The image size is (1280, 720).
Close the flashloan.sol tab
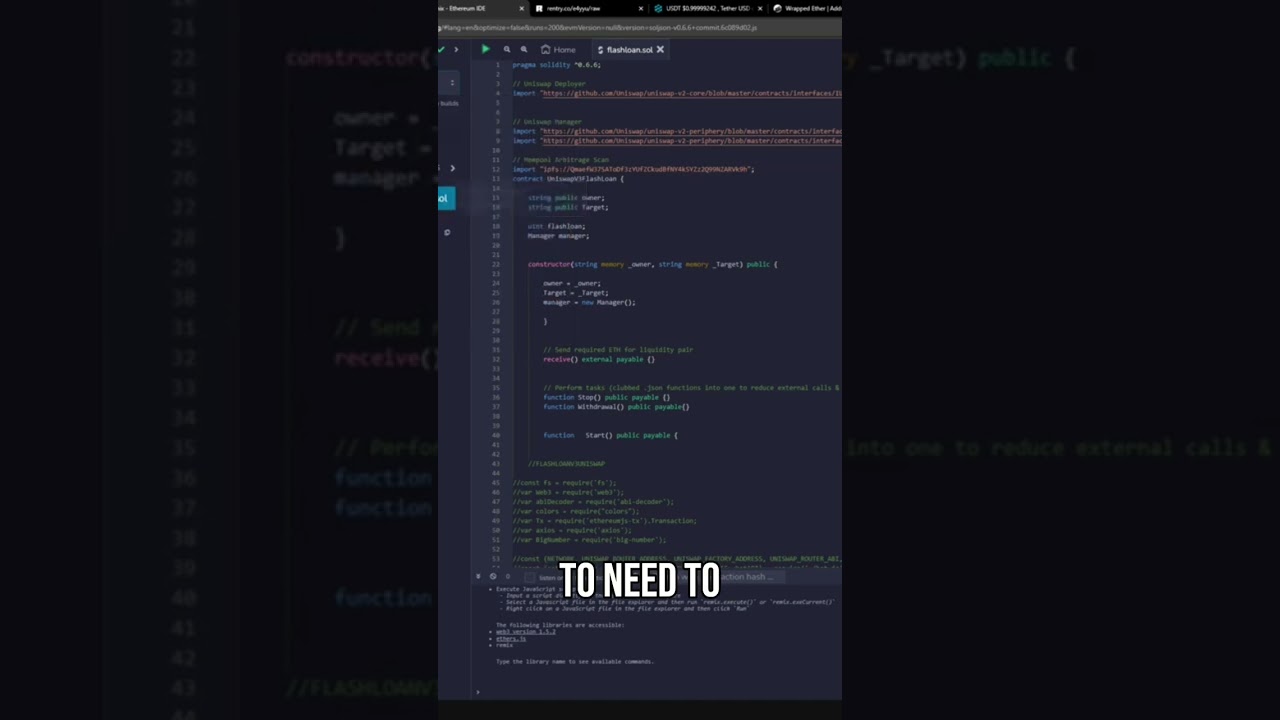[x=660, y=49]
